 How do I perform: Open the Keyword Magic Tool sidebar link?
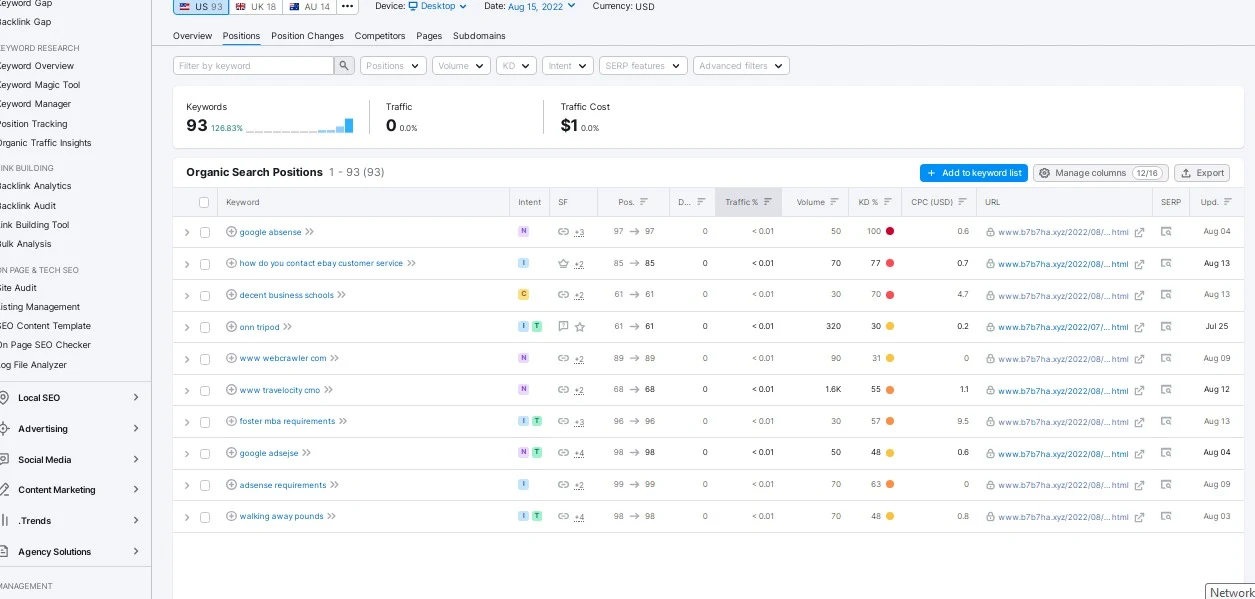point(40,85)
